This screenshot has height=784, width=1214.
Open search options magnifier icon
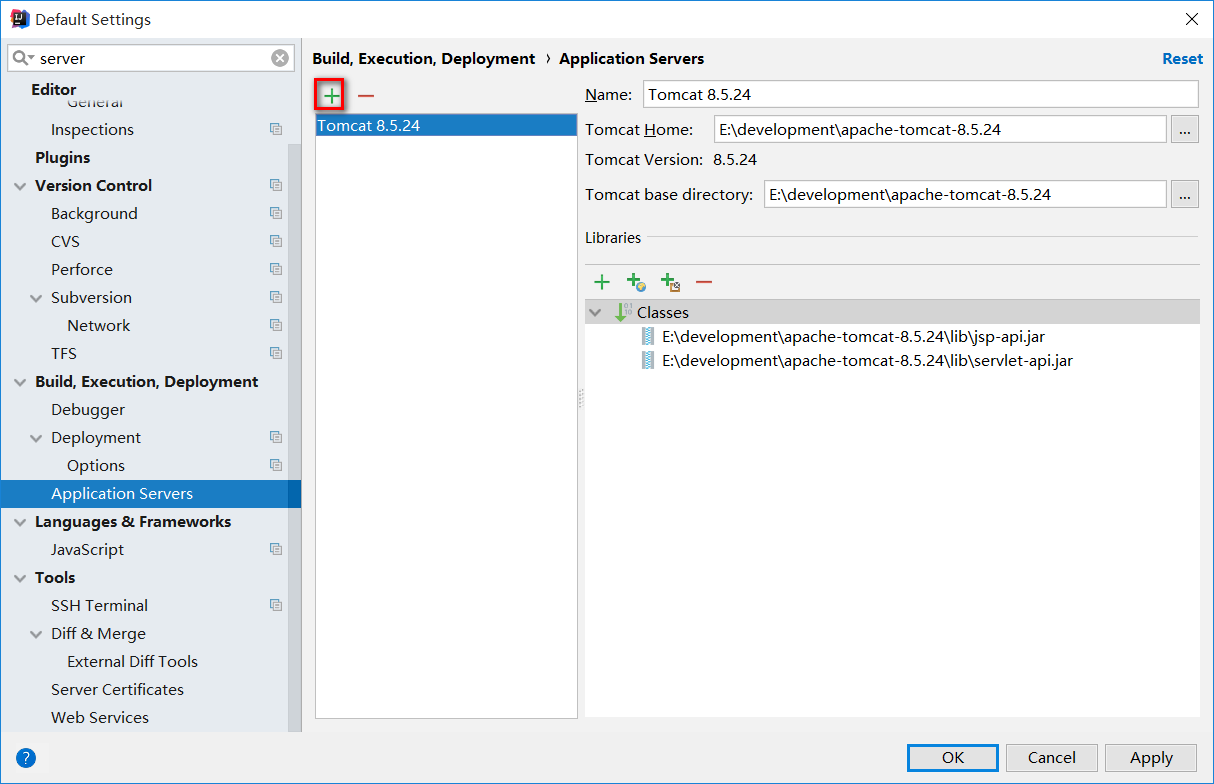pos(23,58)
